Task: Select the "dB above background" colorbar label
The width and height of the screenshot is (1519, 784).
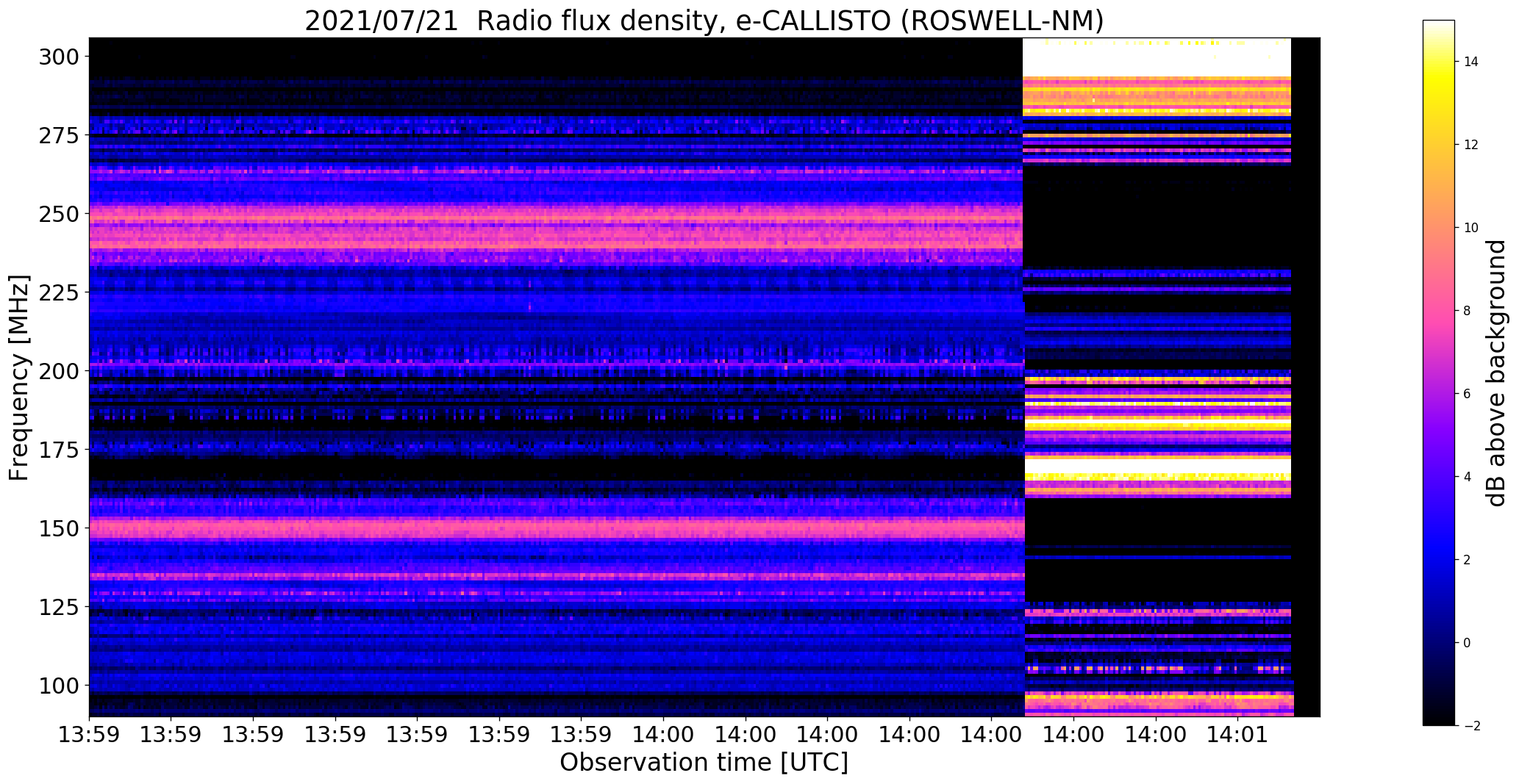Action: tap(1495, 373)
